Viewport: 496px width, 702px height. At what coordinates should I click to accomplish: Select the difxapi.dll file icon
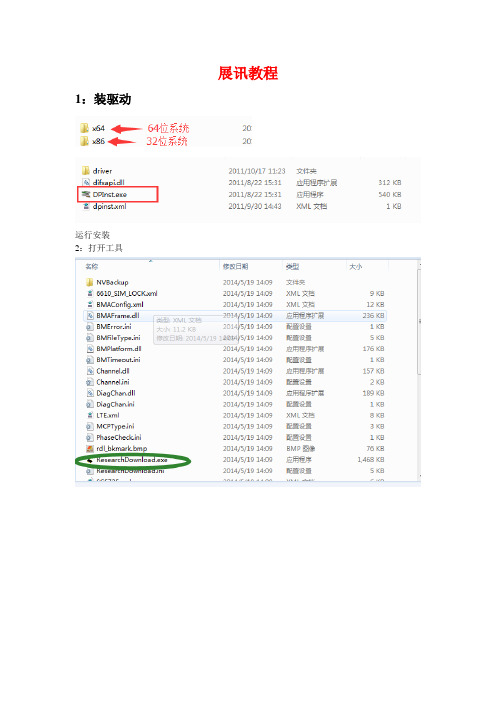pos(86,182)
